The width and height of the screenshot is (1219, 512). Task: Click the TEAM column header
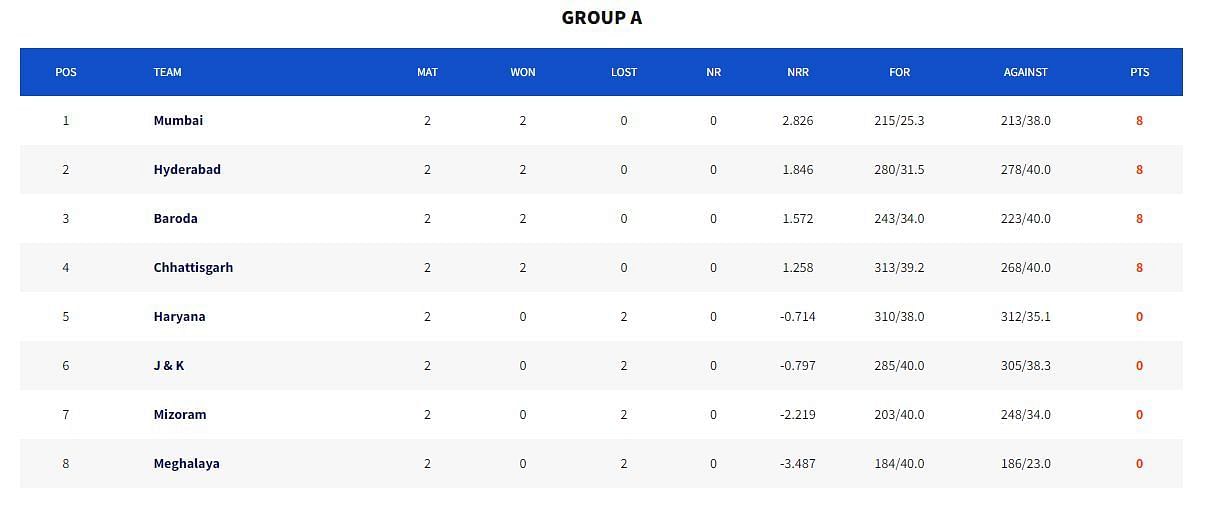[167, 72]
